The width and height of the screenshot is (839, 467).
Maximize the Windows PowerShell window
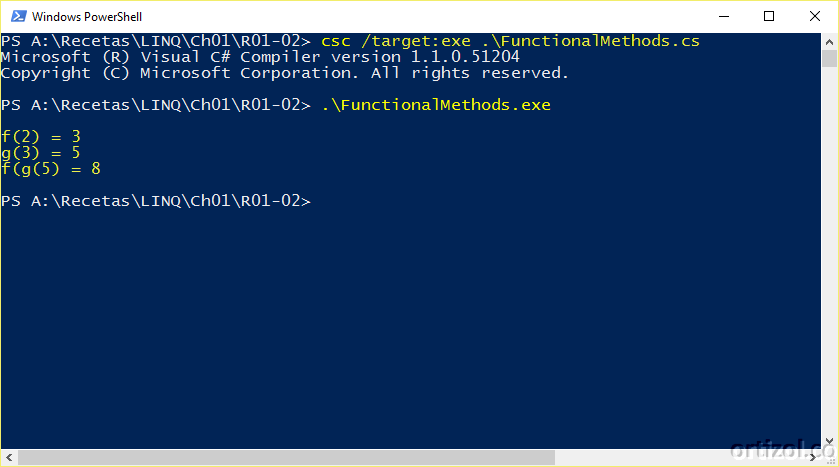tap(769, 17)
